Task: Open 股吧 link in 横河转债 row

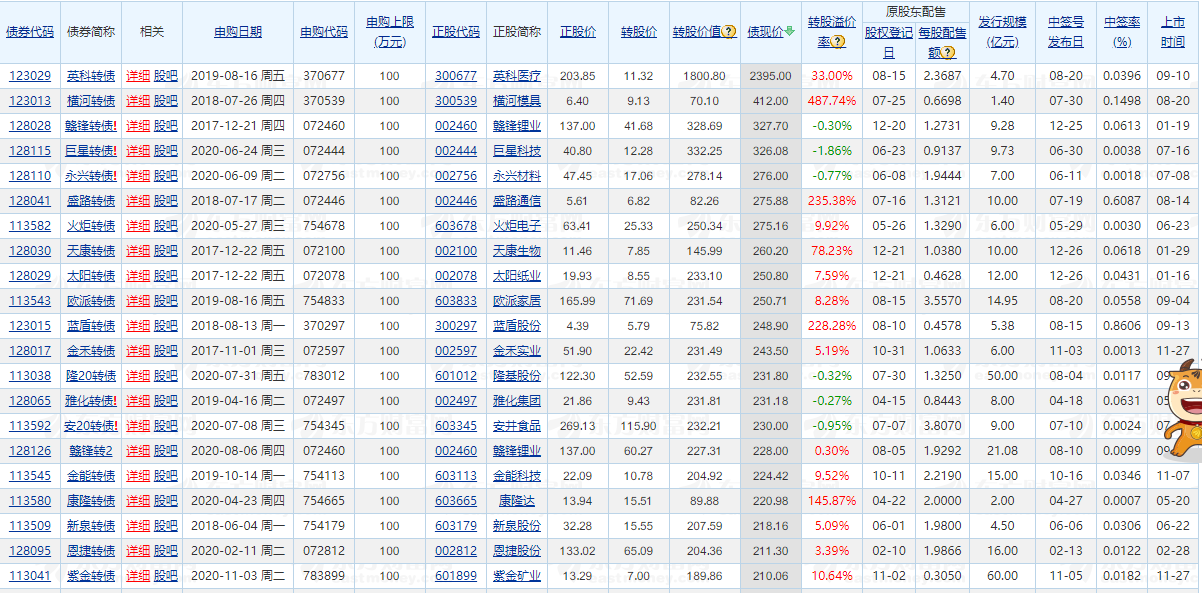Action: click(x=166, y=101)
